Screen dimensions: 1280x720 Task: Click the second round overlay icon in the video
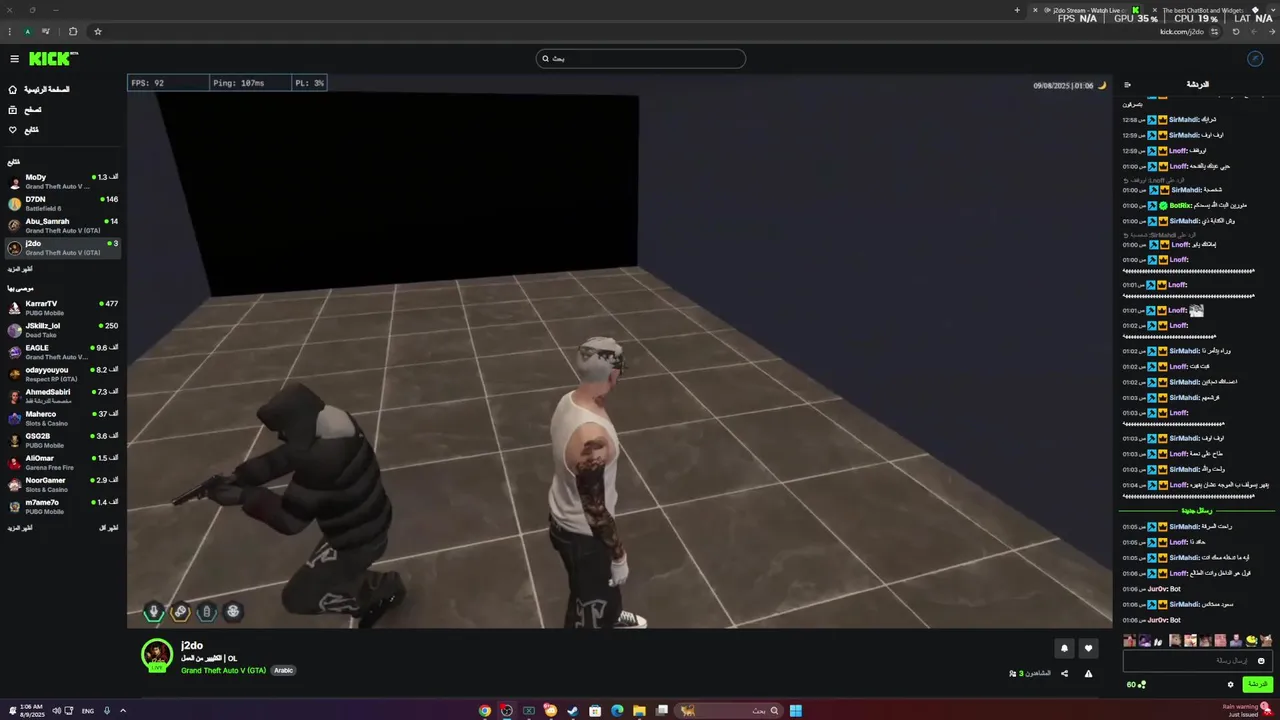tap(180, 611)
